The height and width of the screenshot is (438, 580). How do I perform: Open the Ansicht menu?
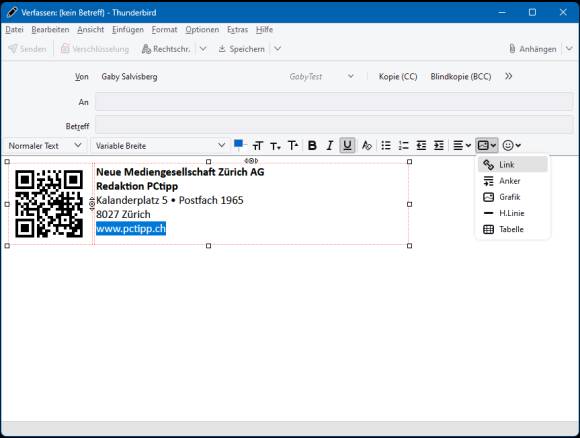click(x=91, y=30)
